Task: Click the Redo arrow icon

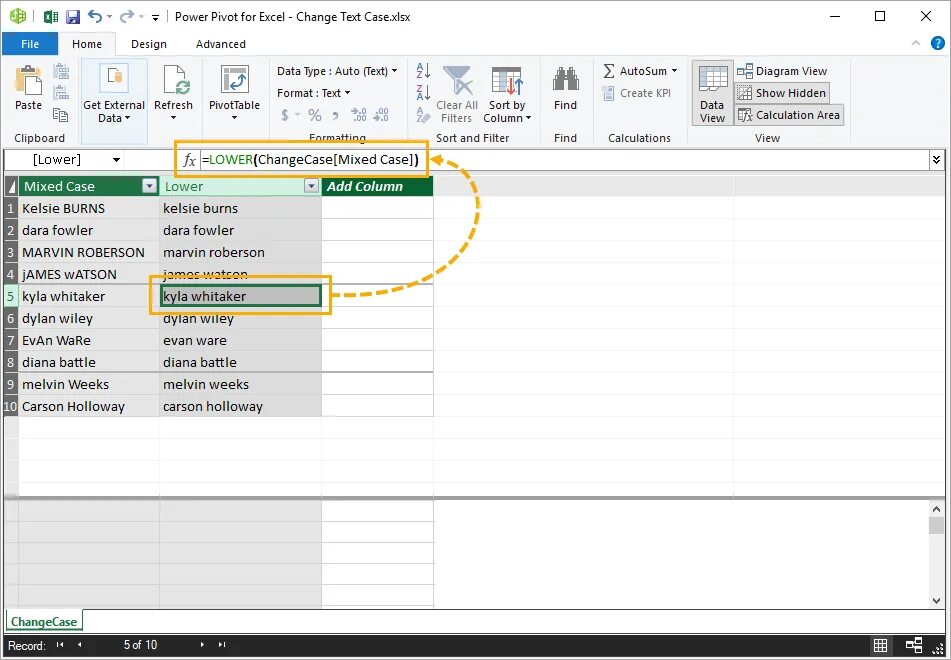Action: tap(126, 16)
